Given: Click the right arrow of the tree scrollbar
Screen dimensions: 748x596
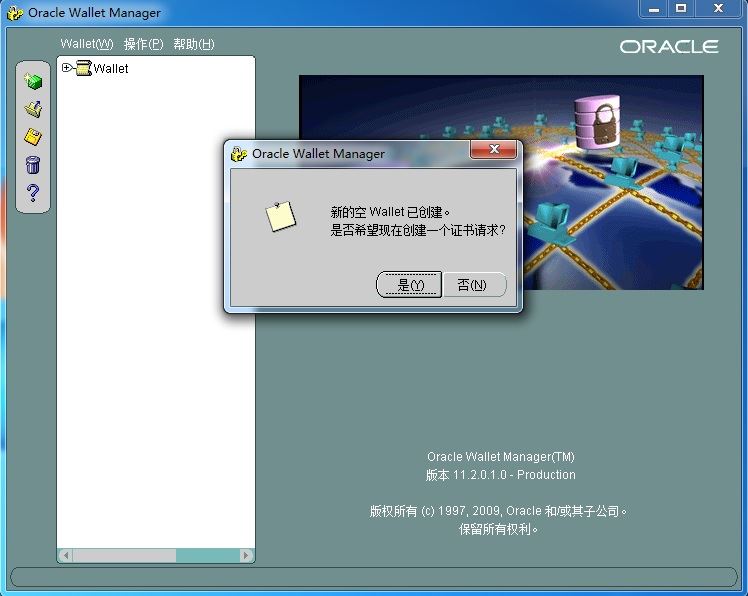Looking at the screenshot, I should pos(246,555).
